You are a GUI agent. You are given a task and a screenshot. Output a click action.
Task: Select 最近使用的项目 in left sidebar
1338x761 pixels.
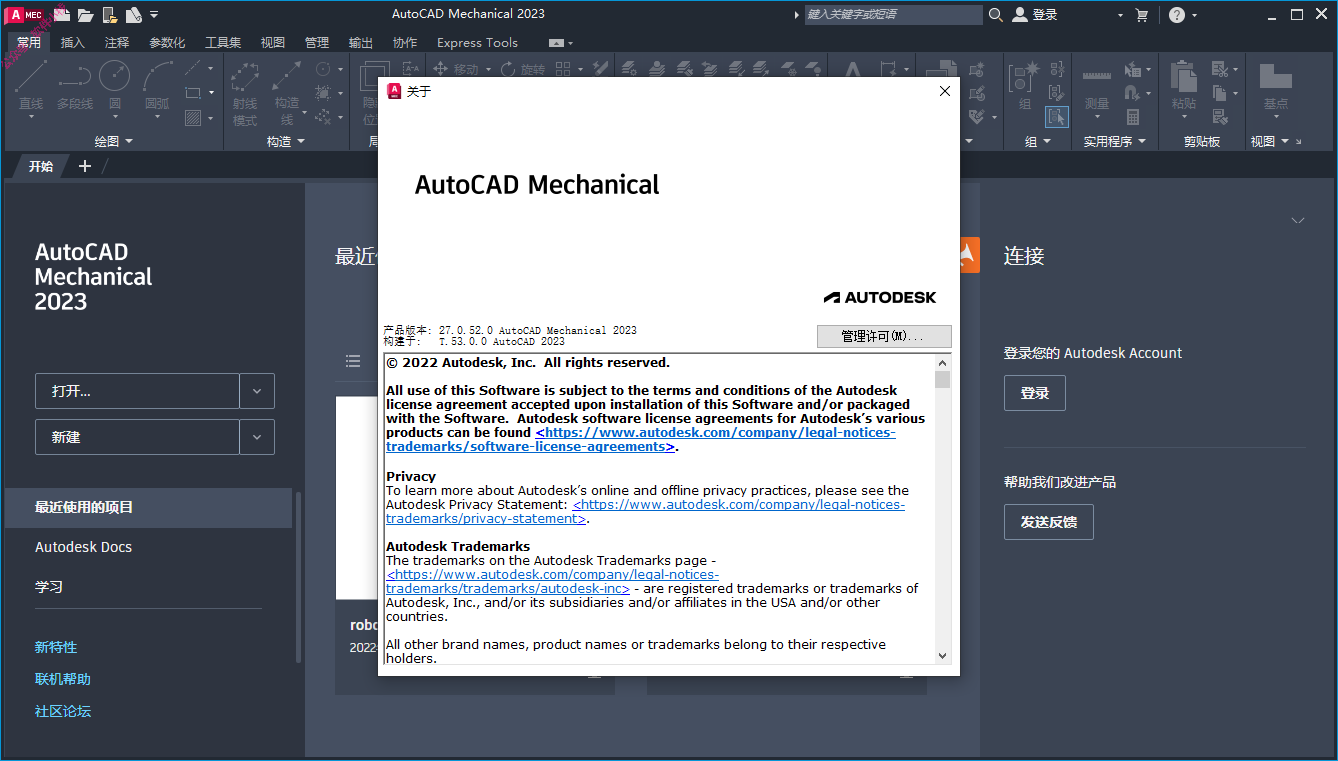click(148, 507)
